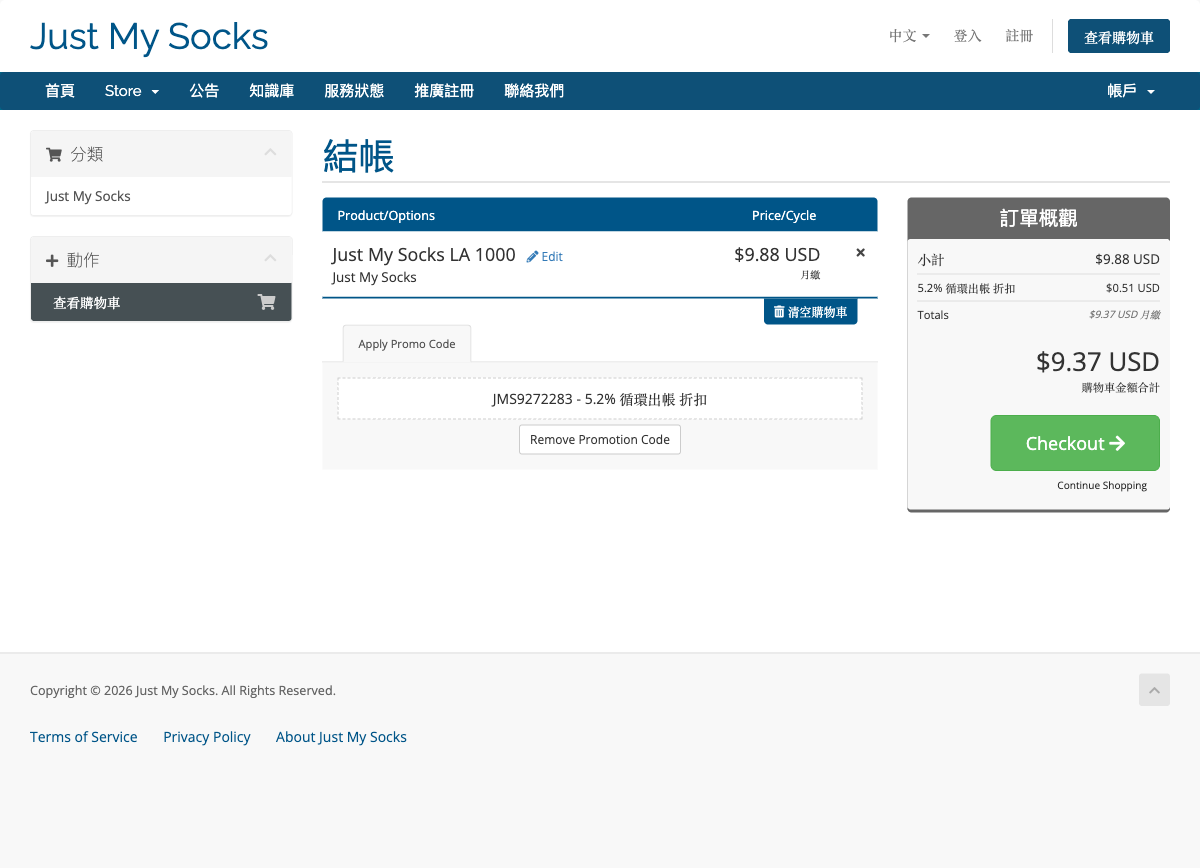Click the copyright notice text
The height and width of the screenshot is (868, 1200).
(183, 690)
